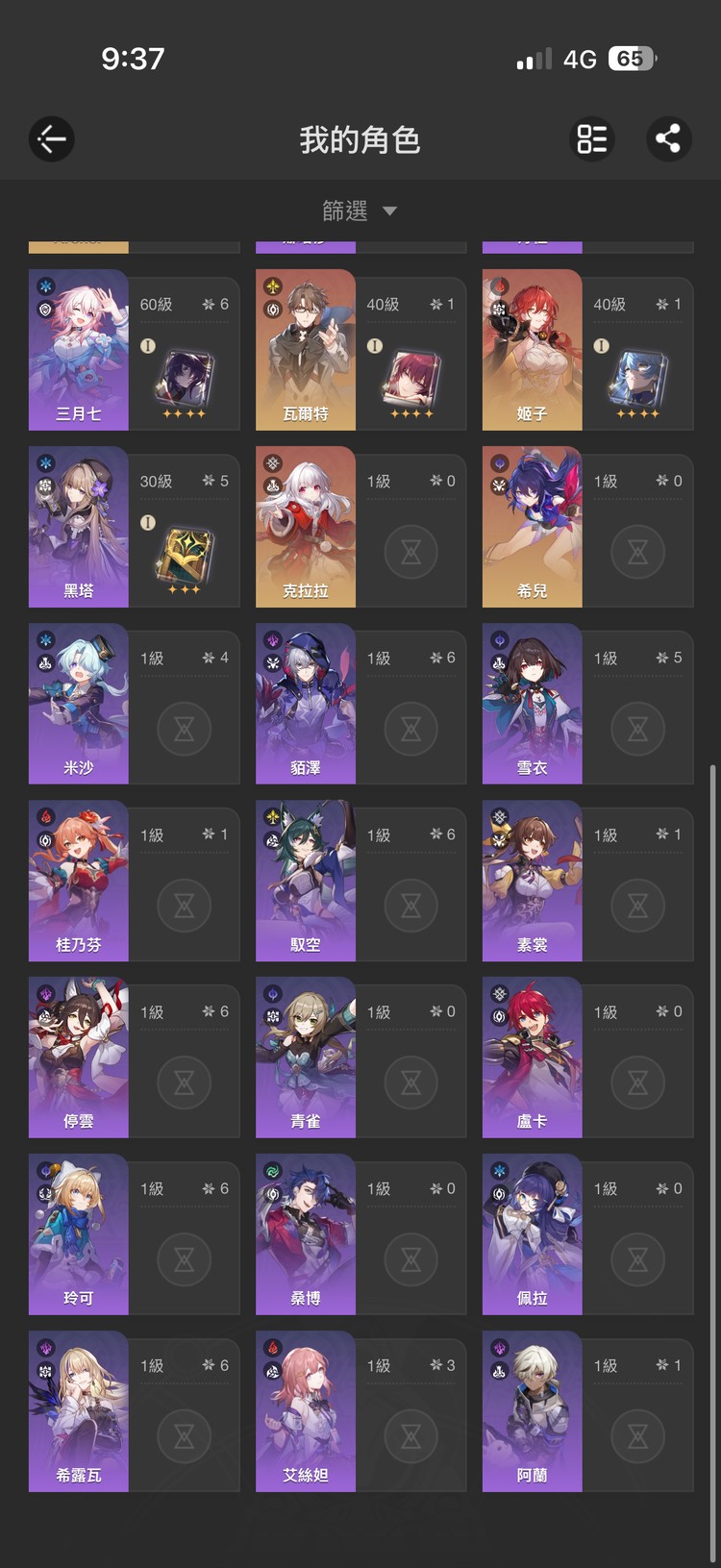Image resolution: width=721 pixels, height=1568 pixels.
Task: Tap empty light cone slot for 希兒
Action: pyautogui.click(x=637, y=552)
